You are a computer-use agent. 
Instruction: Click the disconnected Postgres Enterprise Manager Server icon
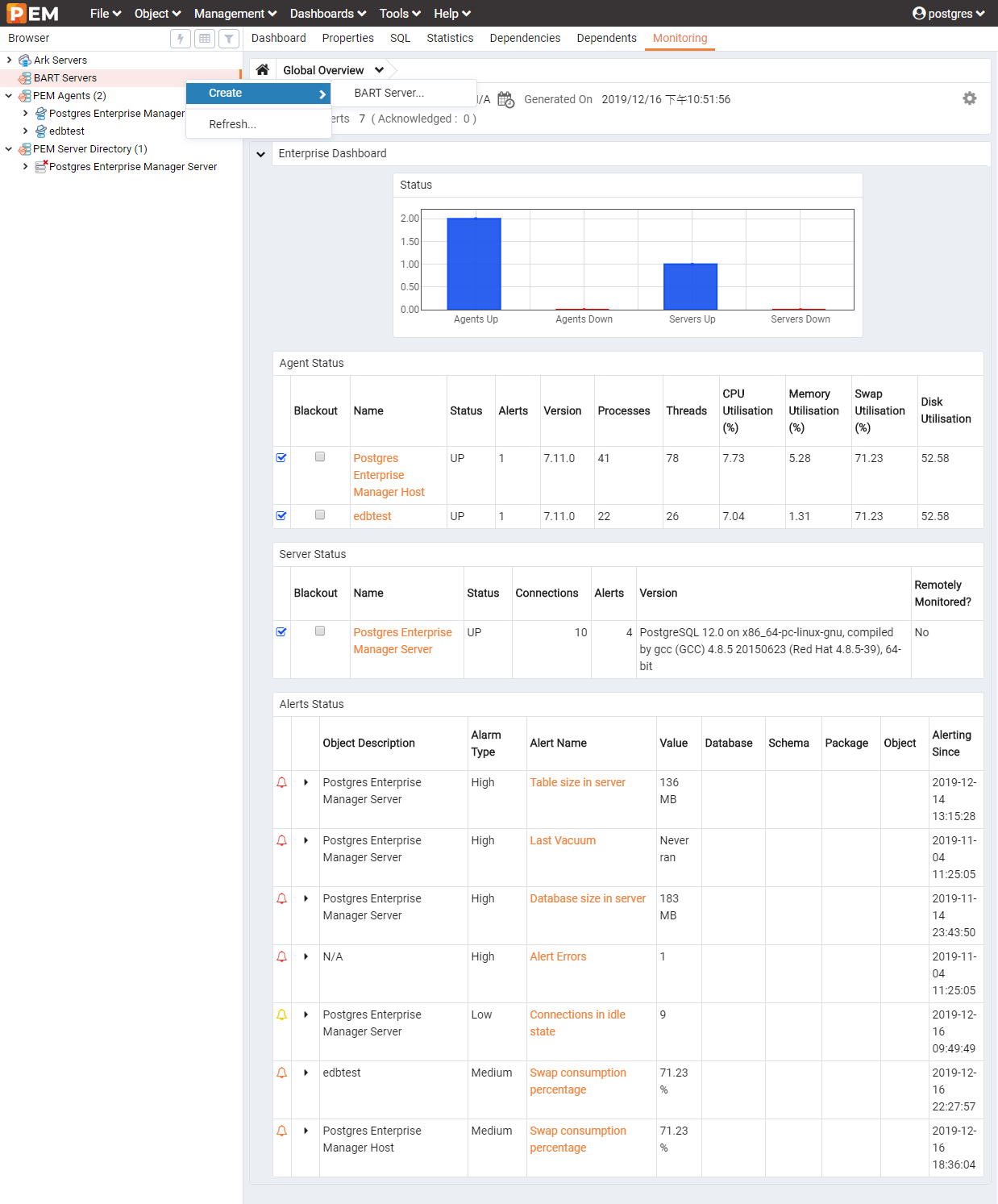41,167
